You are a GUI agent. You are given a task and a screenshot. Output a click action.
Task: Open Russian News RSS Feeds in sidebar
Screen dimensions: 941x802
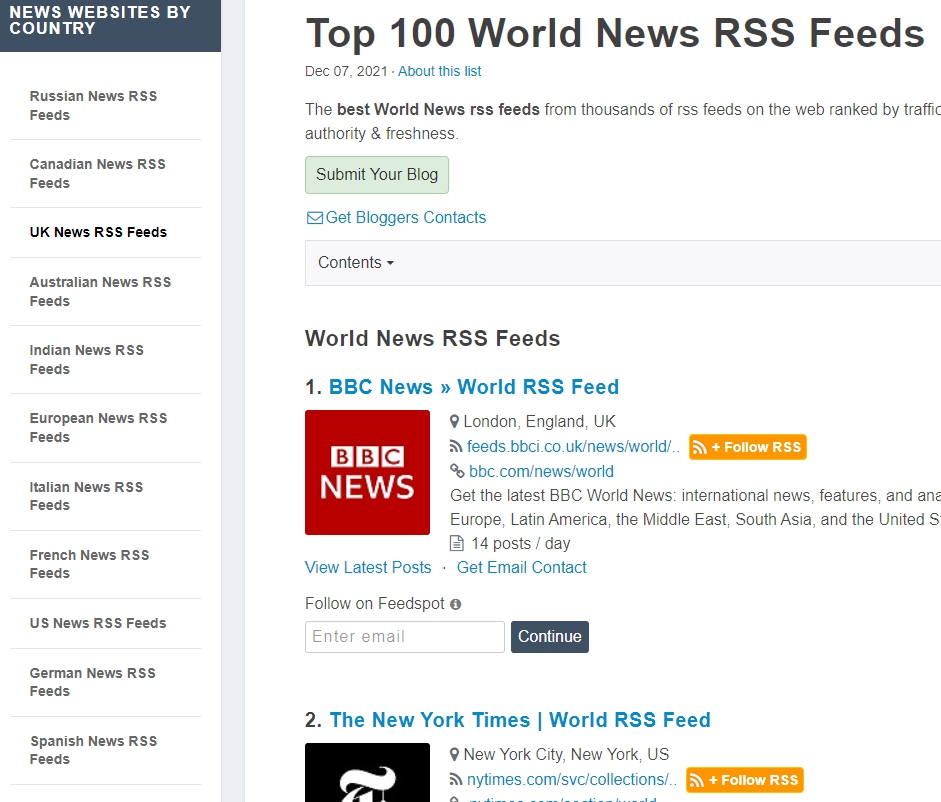point(94,106)
